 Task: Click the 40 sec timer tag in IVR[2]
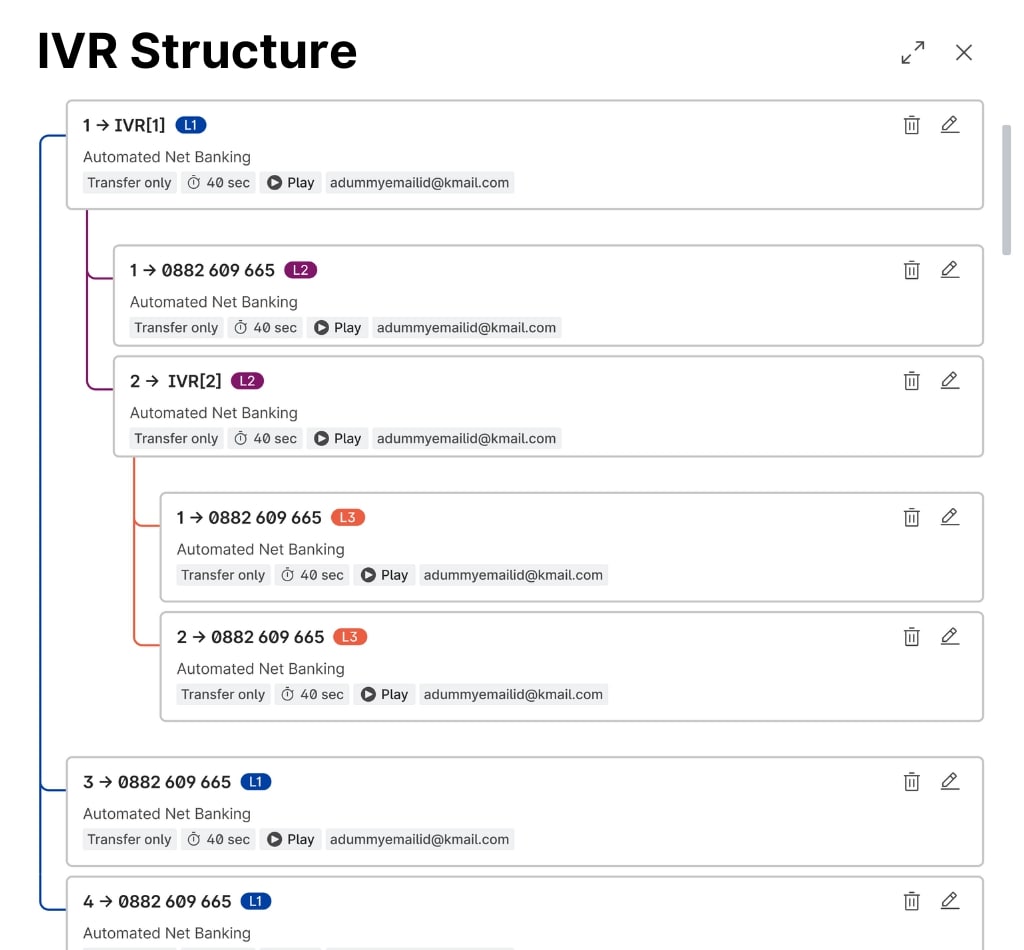265,438
